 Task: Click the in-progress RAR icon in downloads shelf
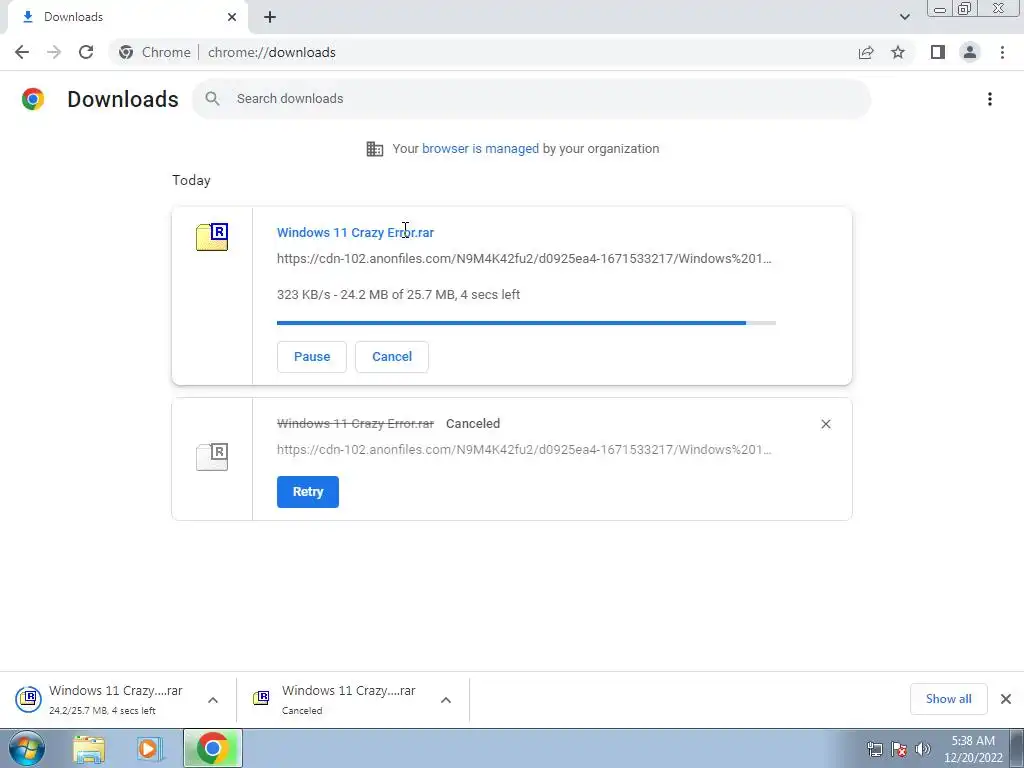click(x=29, y=699)
